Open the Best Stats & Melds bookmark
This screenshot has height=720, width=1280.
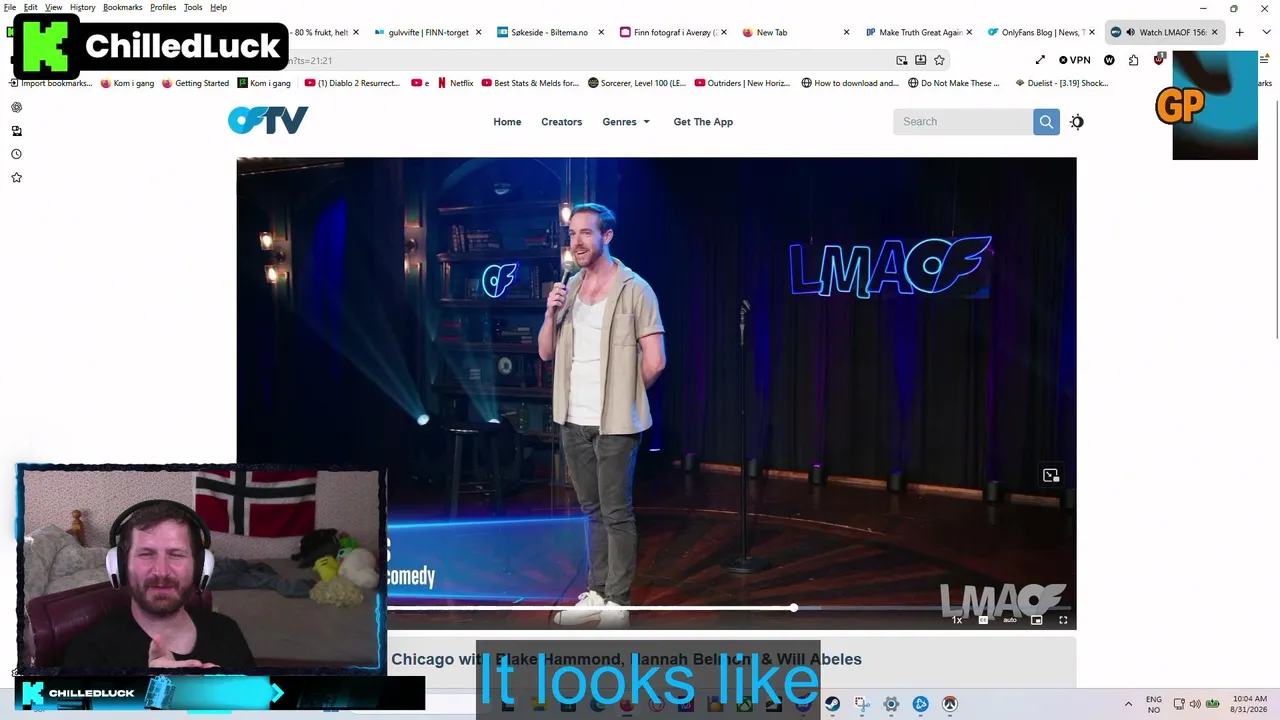point(530,83)
